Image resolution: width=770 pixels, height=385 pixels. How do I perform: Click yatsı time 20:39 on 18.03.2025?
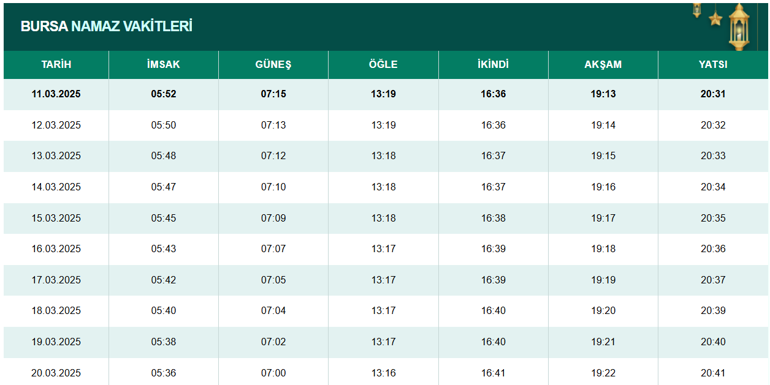[713, 311]
